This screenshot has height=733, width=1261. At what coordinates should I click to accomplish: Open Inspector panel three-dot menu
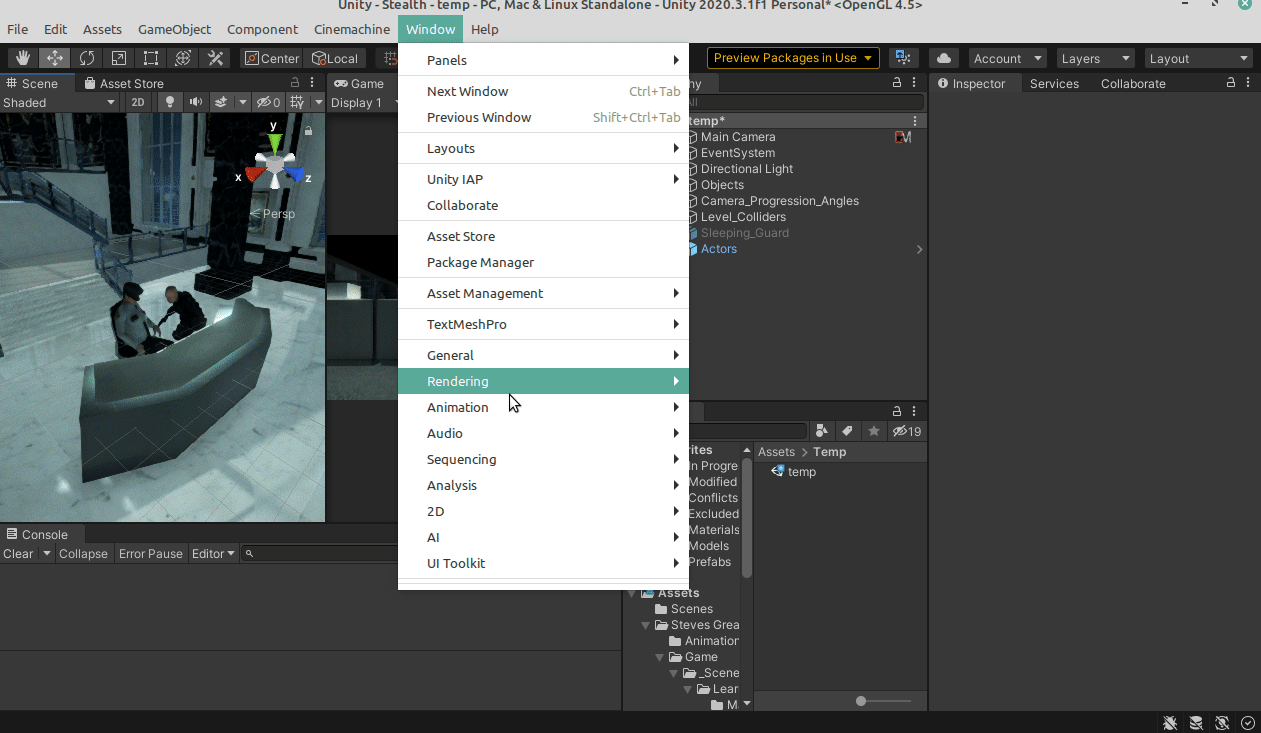[x=1249, y=83]
